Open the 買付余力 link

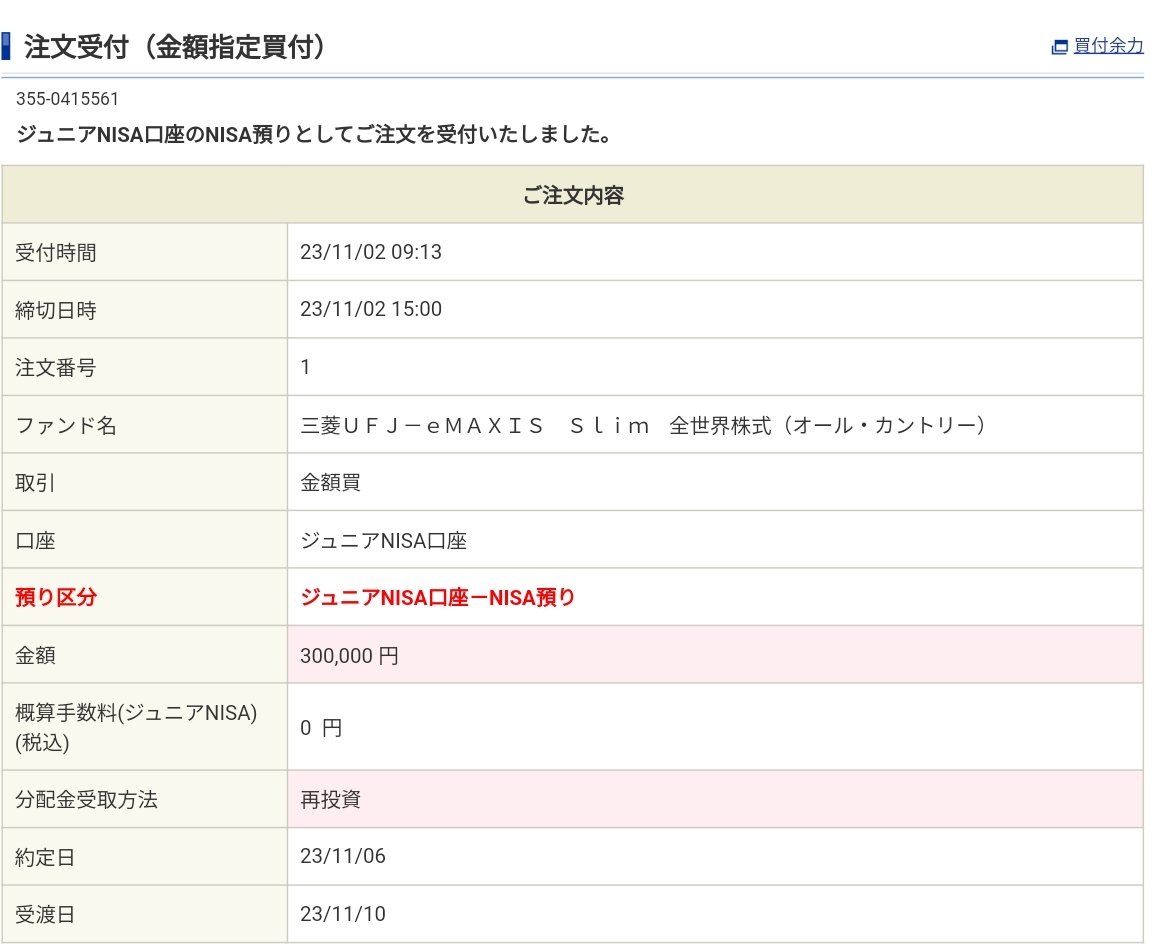pos(1108,46)
